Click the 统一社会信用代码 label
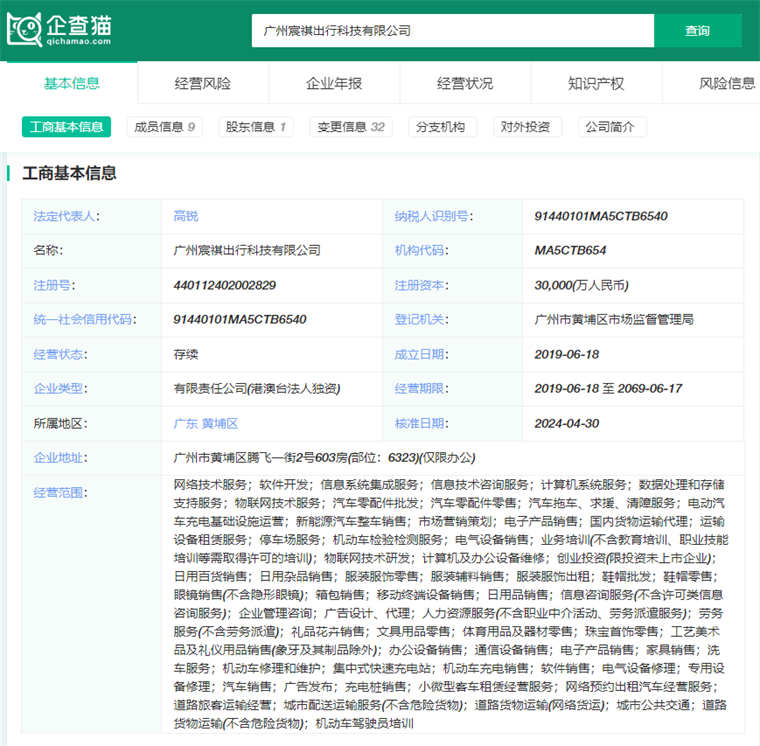Screen dimensions: 760x746 point(85,319)
